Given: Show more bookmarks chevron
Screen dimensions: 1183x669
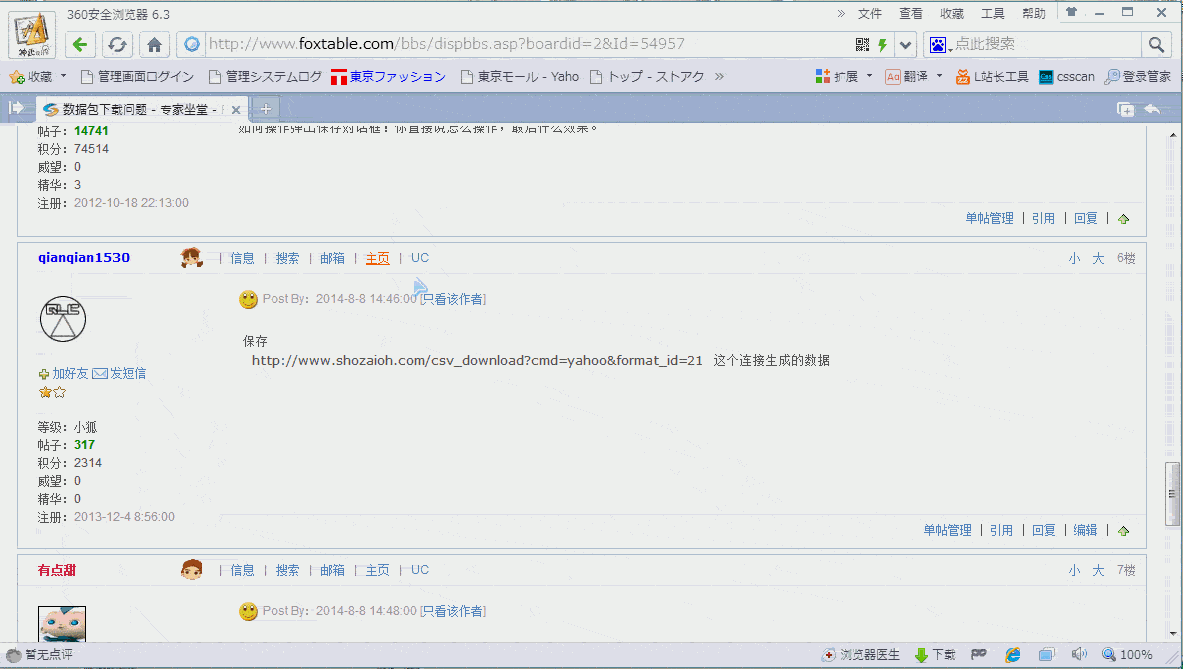Looking at the screenshot, I should point(719,76).
